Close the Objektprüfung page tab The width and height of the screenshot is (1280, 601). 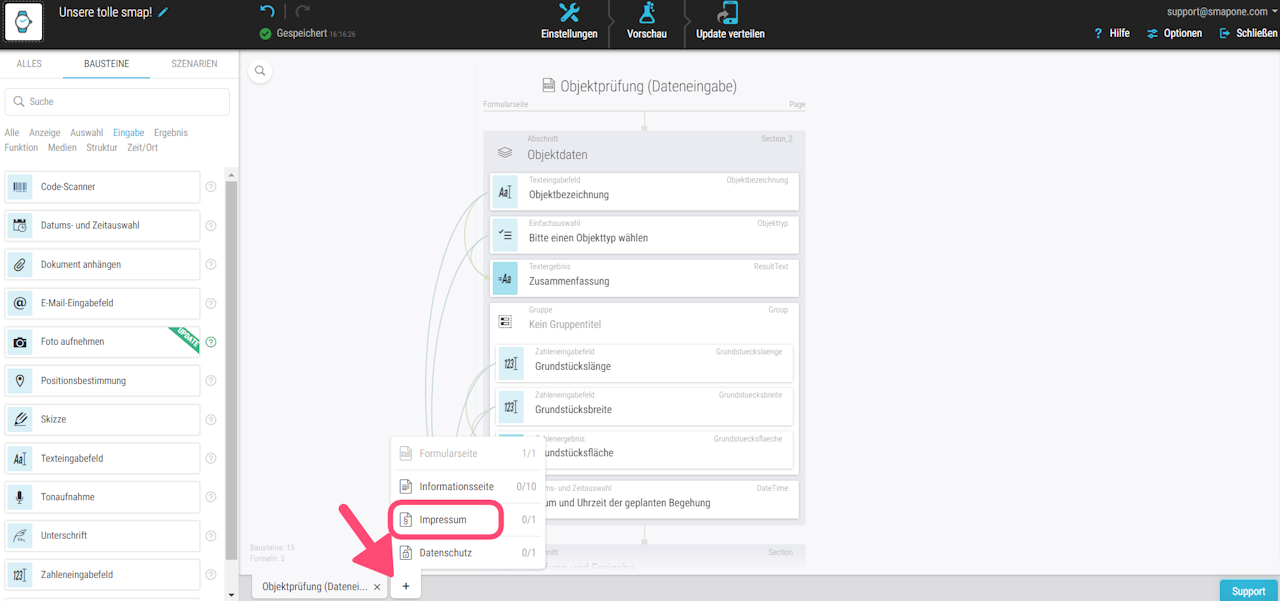(x=377, y=587)
